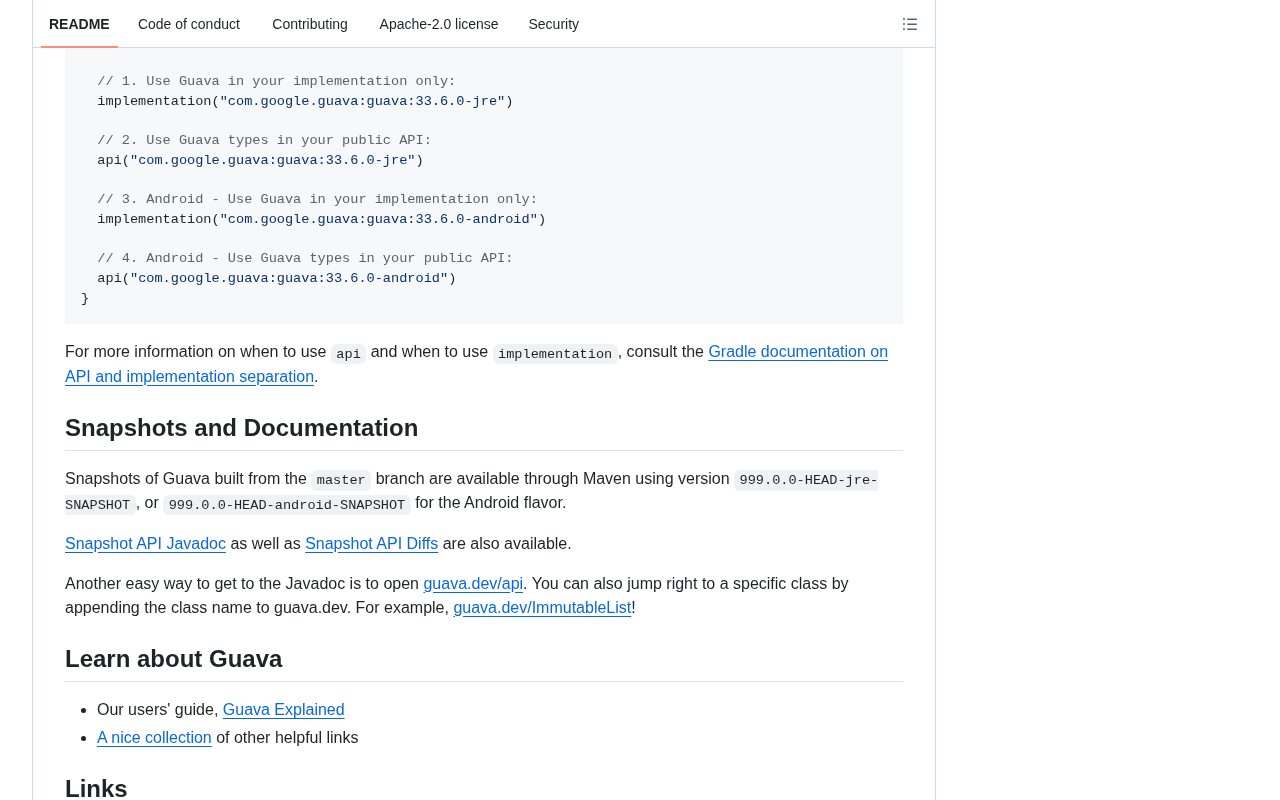This screenshot has height=800, width=1280.
Task: Open the Contributing tab
Action: click(310, 24)
